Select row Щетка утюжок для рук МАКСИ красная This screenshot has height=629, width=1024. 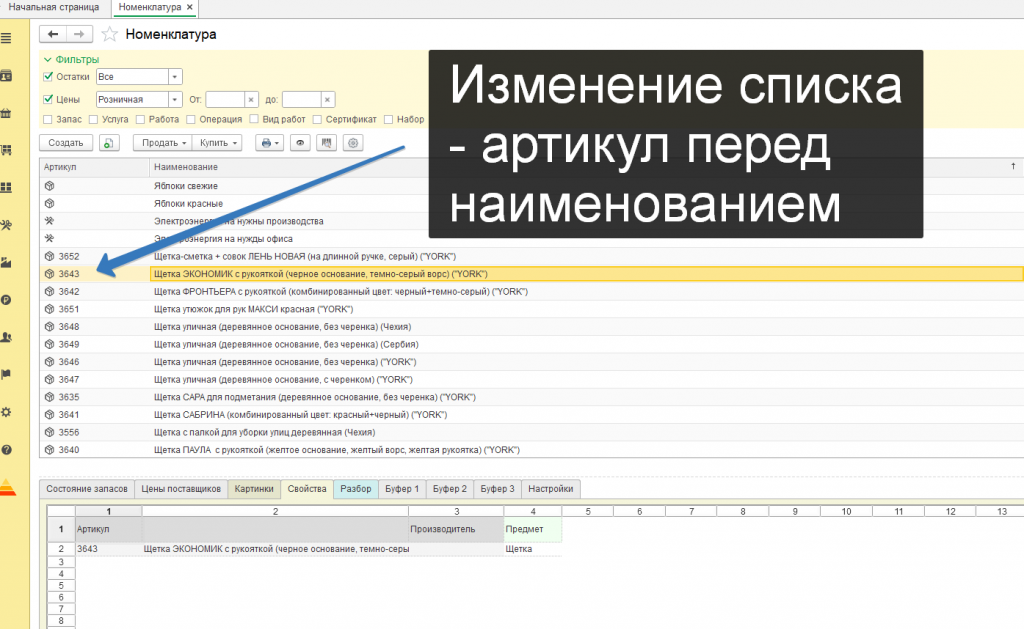[530, 309]
